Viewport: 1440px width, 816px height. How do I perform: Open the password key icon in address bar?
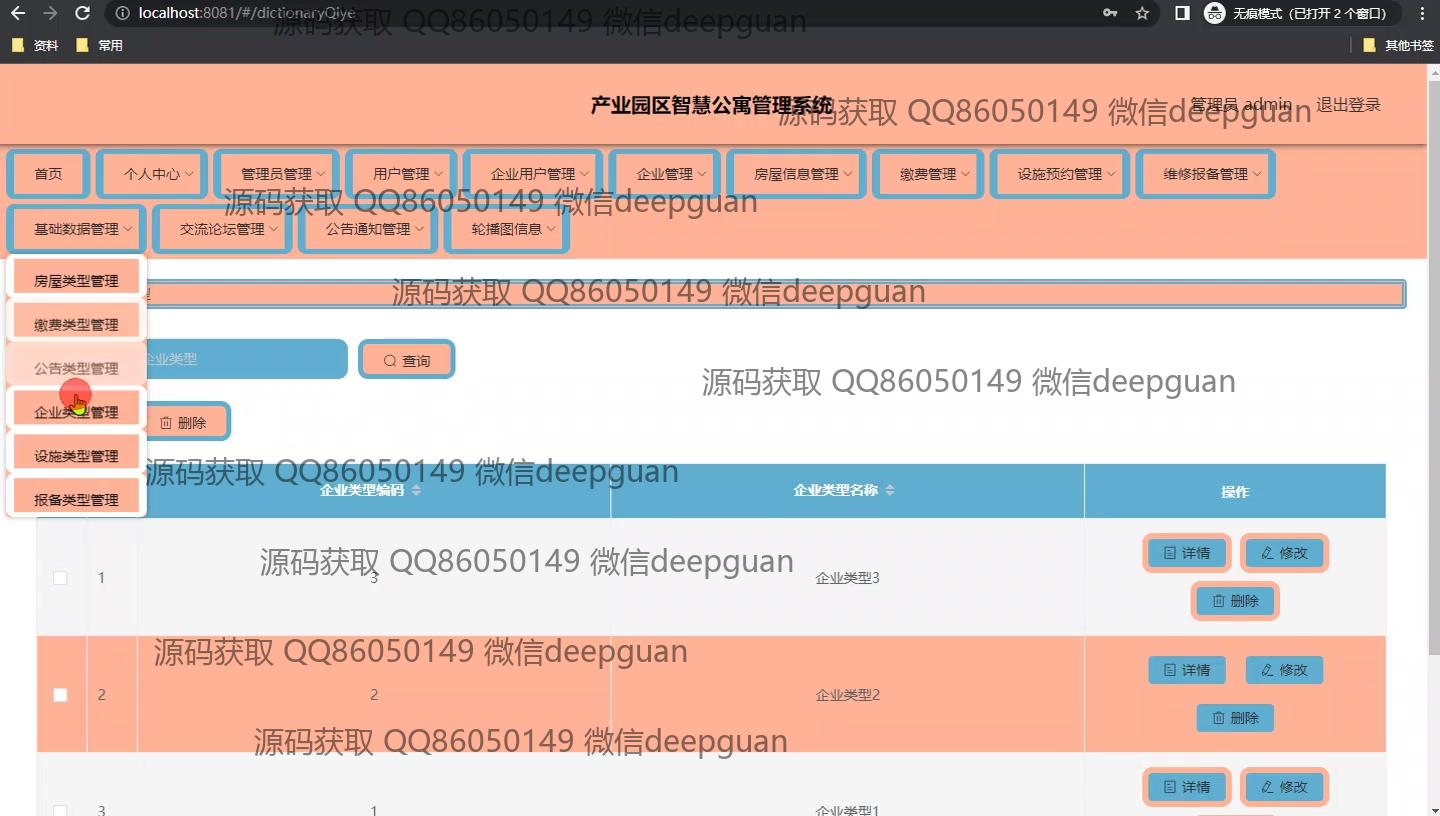pyautogui.click(x=1110, y=13)
